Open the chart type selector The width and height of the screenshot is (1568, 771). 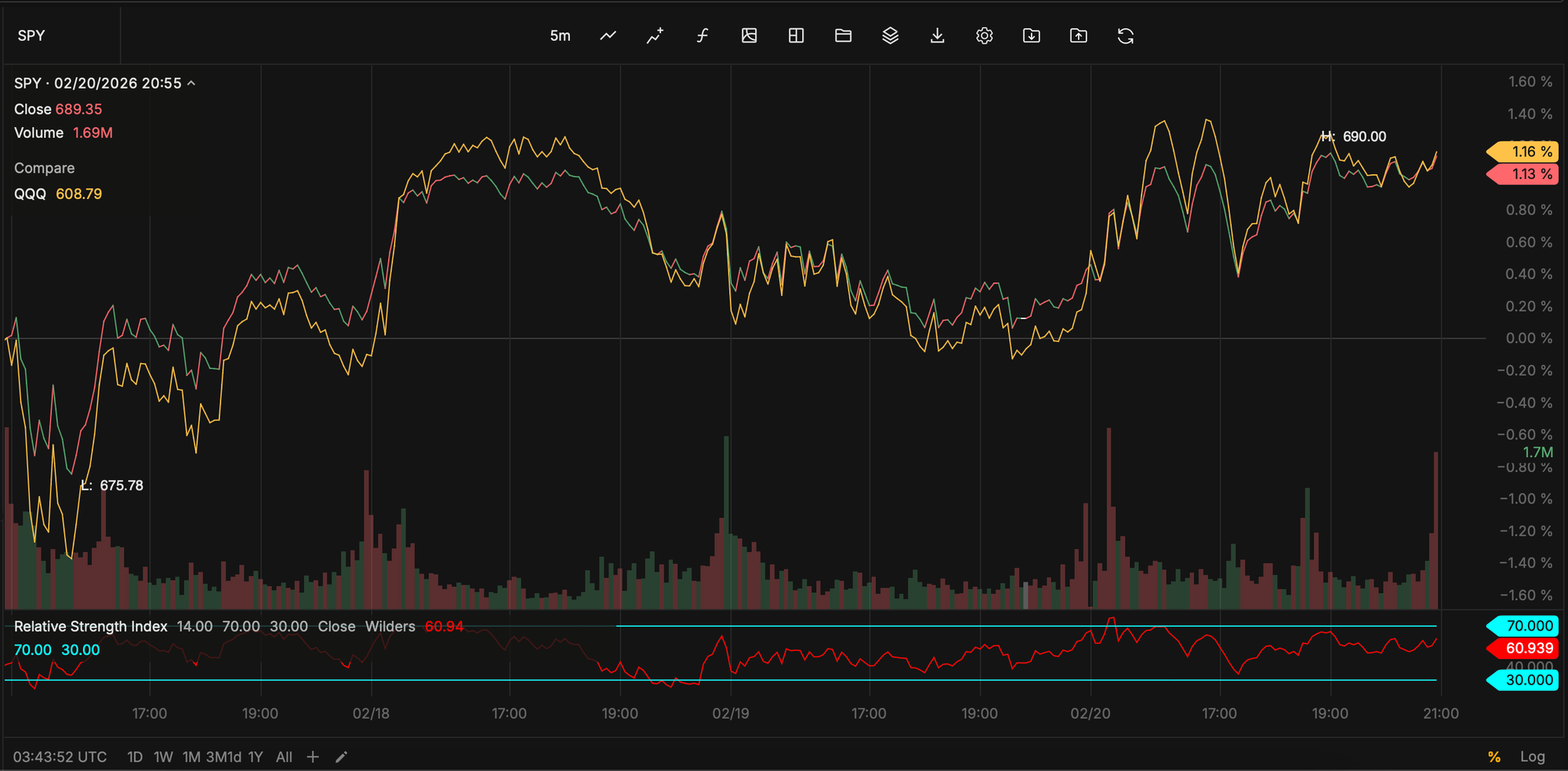pyautogui.click(x=607, y=35)
